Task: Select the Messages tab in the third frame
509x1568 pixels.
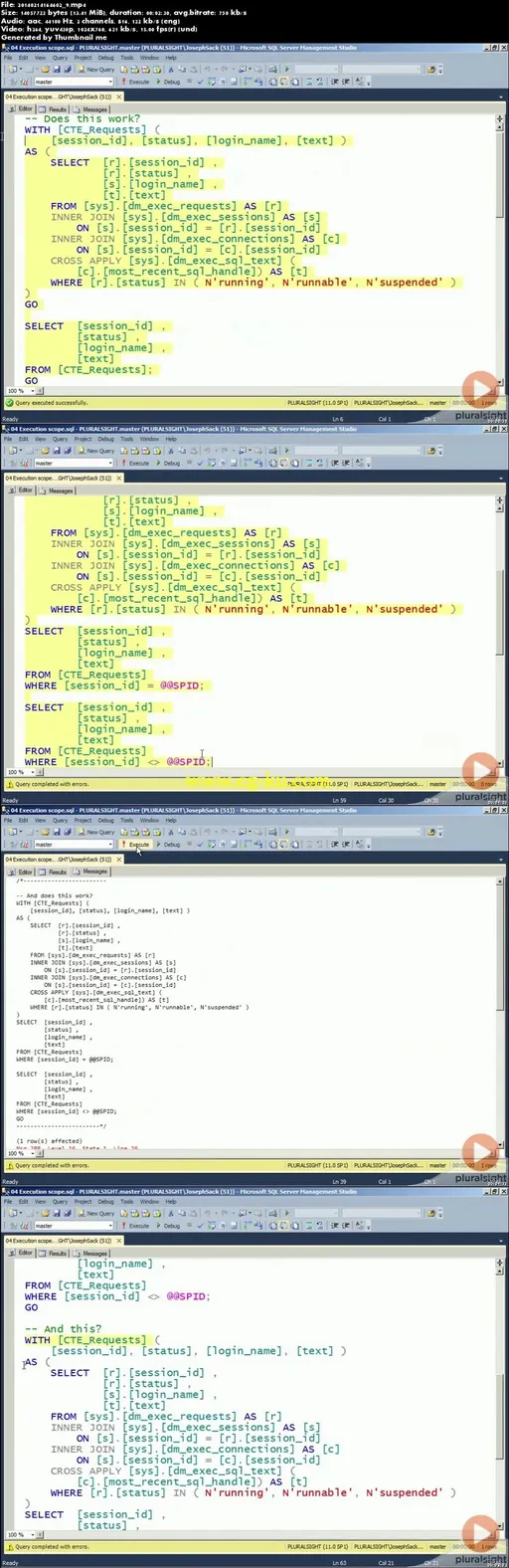Action: (x=91, y=872)
